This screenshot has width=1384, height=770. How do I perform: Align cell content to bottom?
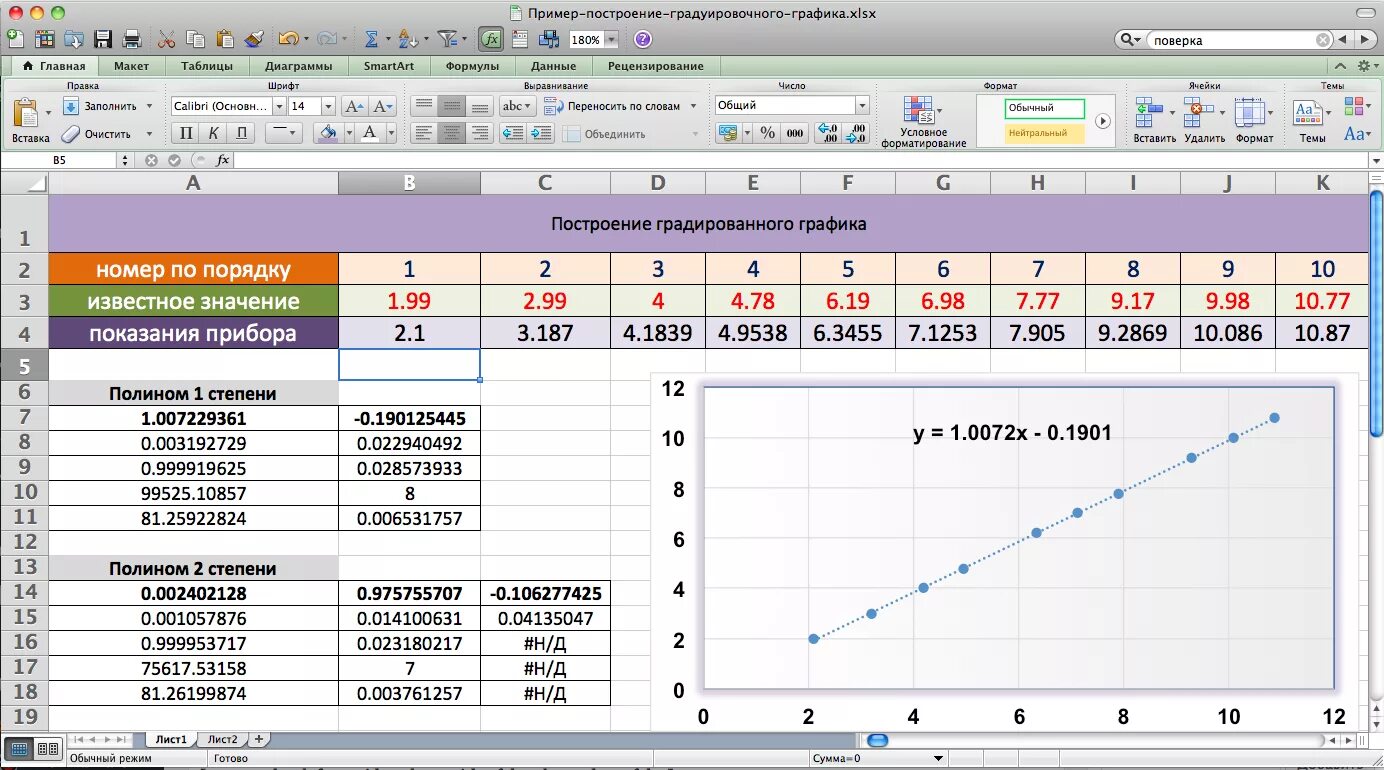coord(480,106)
